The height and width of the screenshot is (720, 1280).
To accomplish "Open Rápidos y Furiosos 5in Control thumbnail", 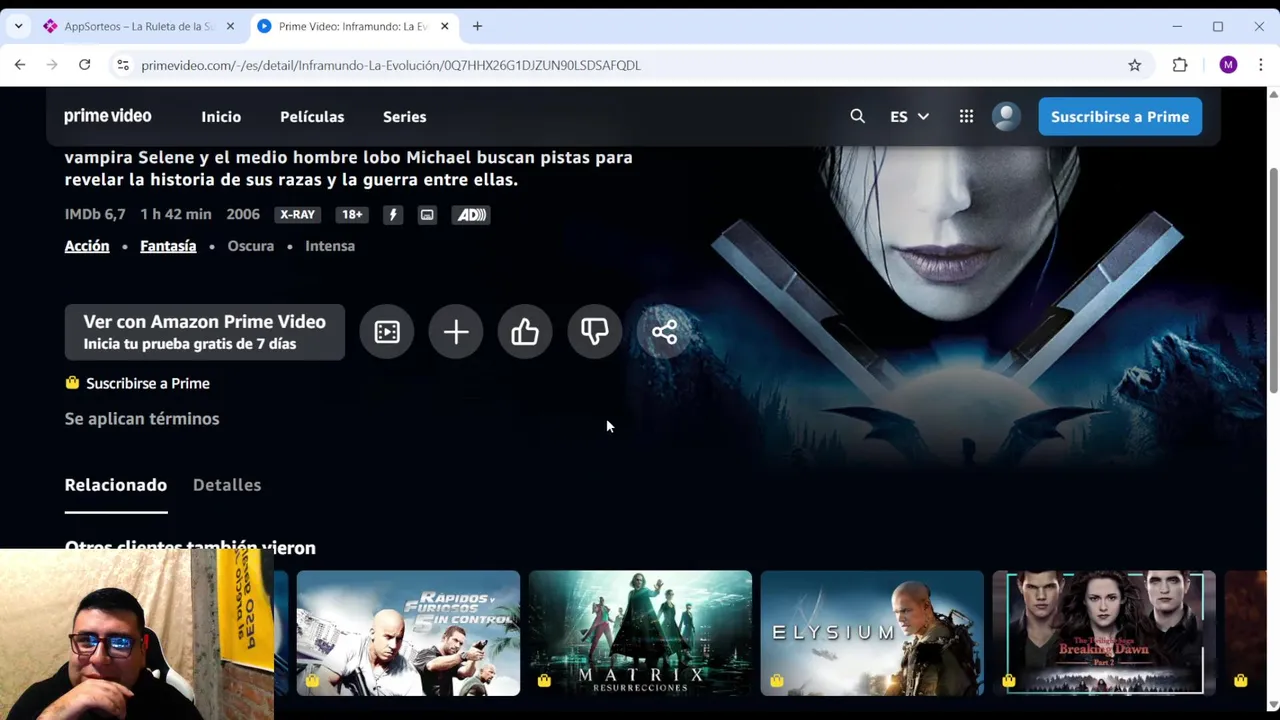I will click(408, 632).
